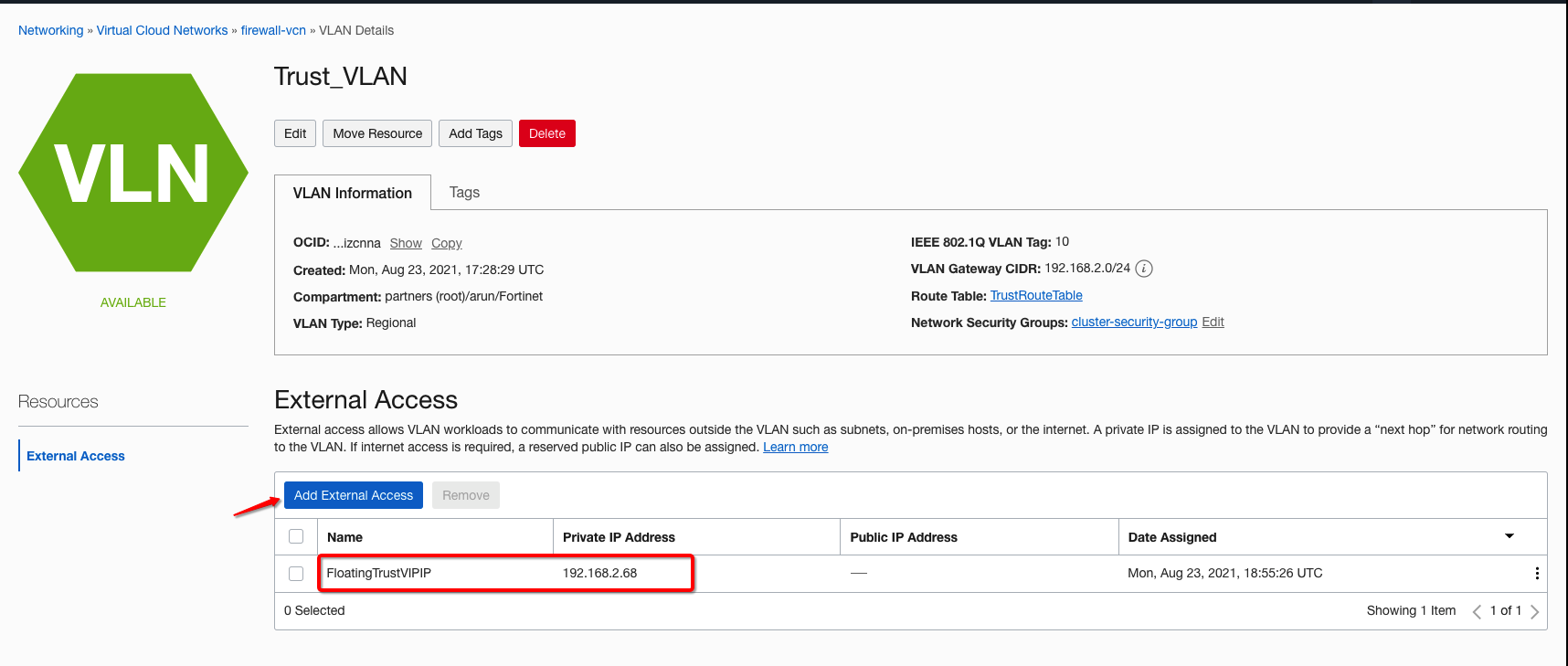Image resolution: width=1568 pixels, height=666 pixels.
Task: Go to the previous page arrow
Action: tap(1477, 611)
